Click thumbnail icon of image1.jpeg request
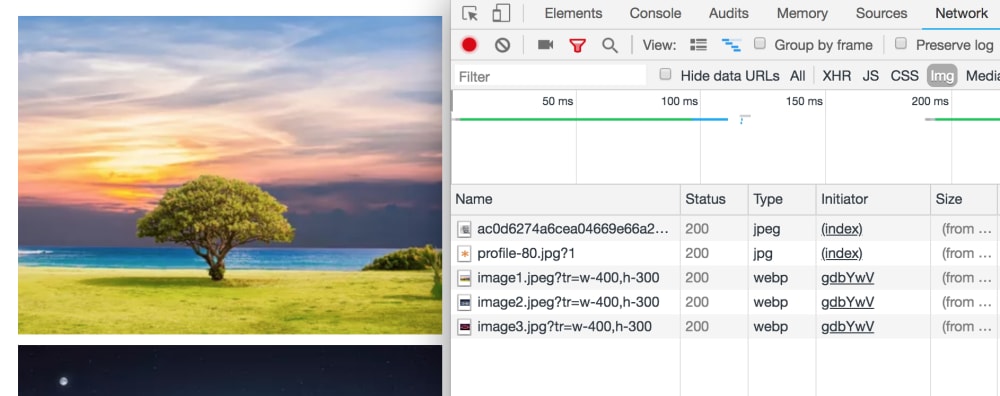Screen dimensions: 1000x396 pyautogui.click(x=465, y=278)
